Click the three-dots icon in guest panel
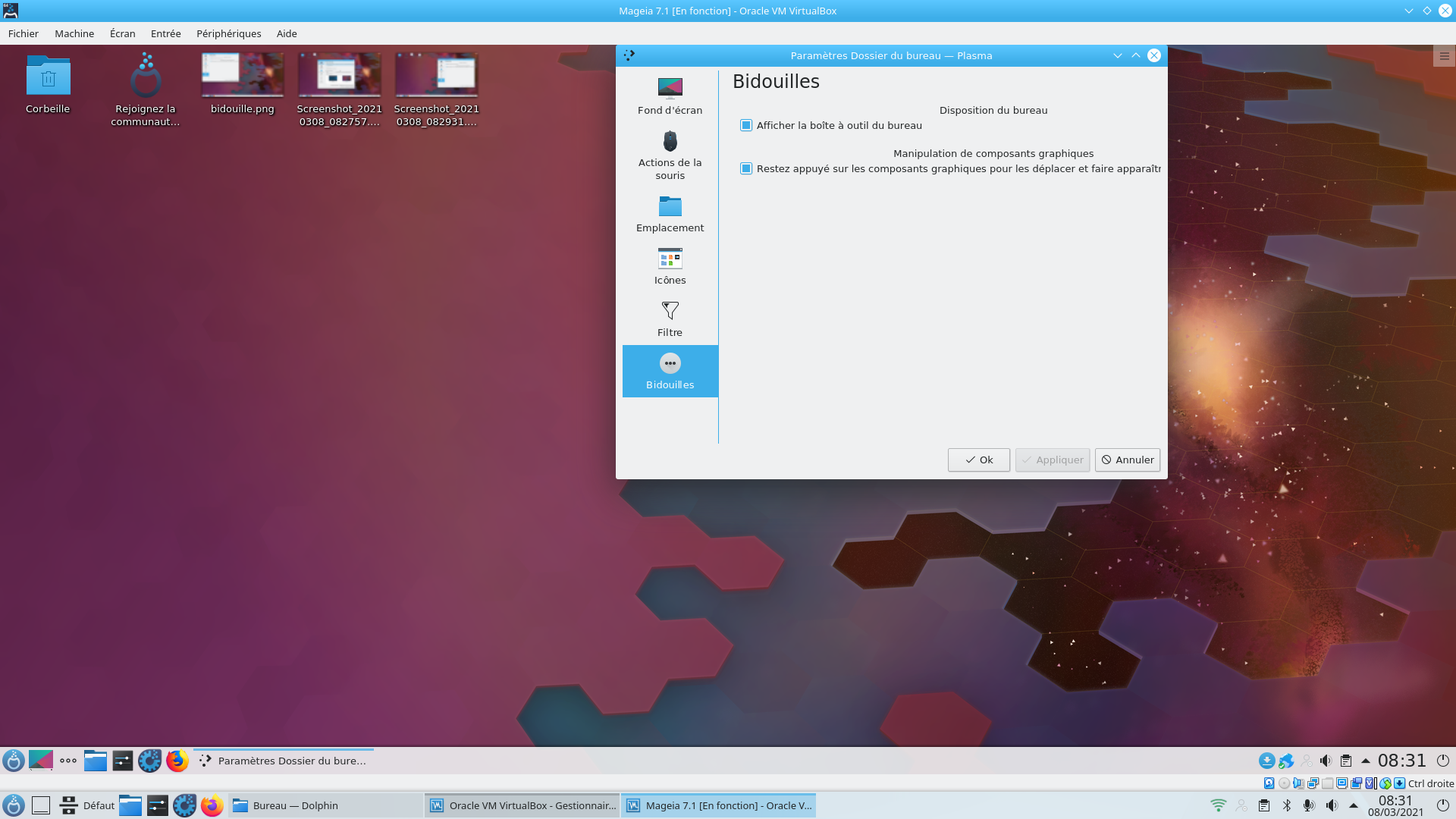This screenshot has height=819, width=1456. click(x=68, y=761)
